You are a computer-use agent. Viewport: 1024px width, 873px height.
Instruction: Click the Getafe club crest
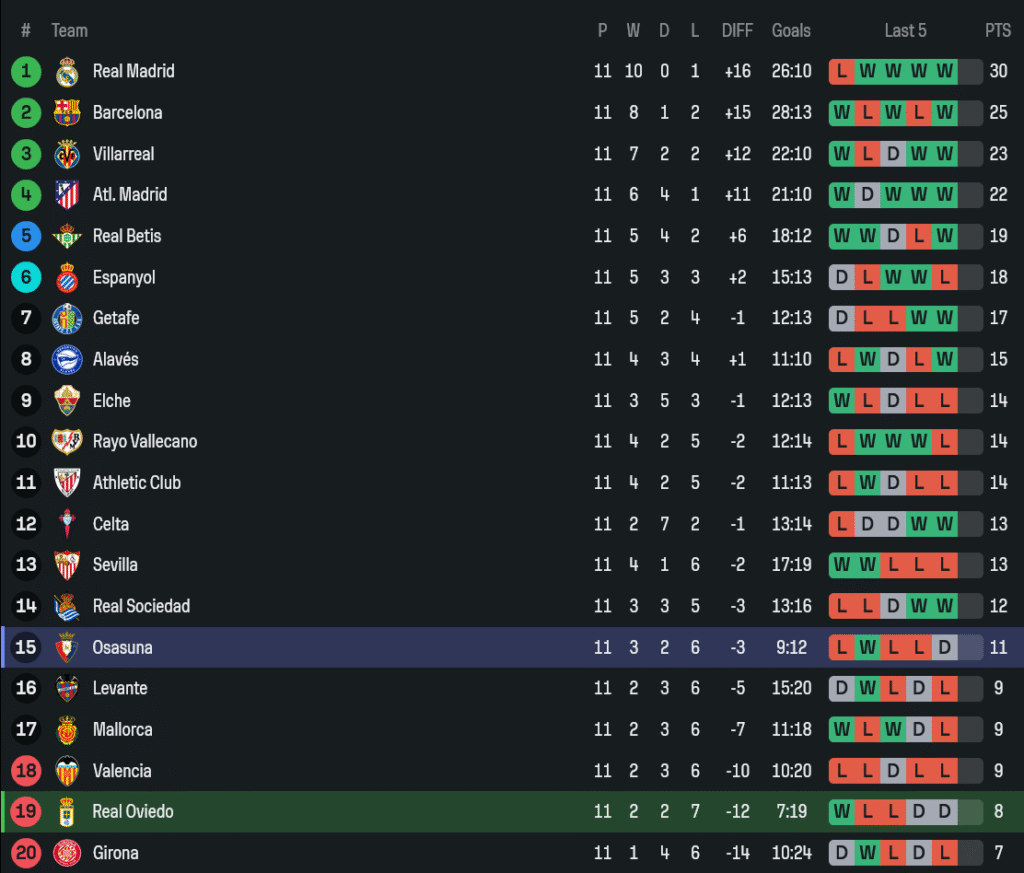[67, 318]
